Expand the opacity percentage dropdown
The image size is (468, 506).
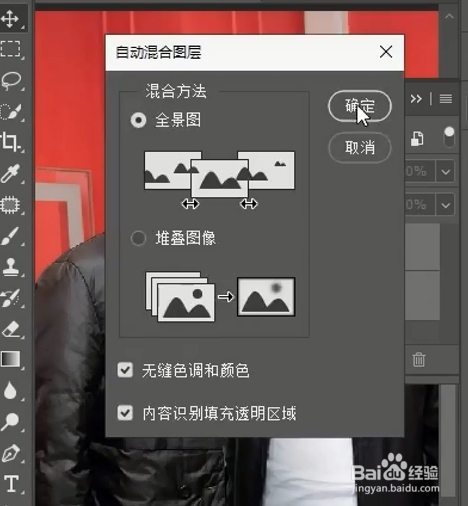[x=446, y=172]
